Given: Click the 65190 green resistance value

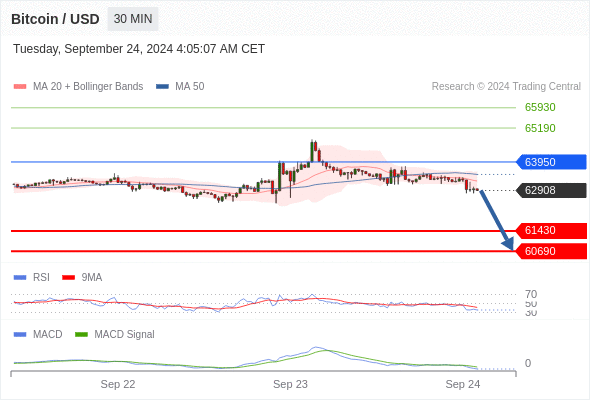Looking at the screenshot, I should coord(540,128).
